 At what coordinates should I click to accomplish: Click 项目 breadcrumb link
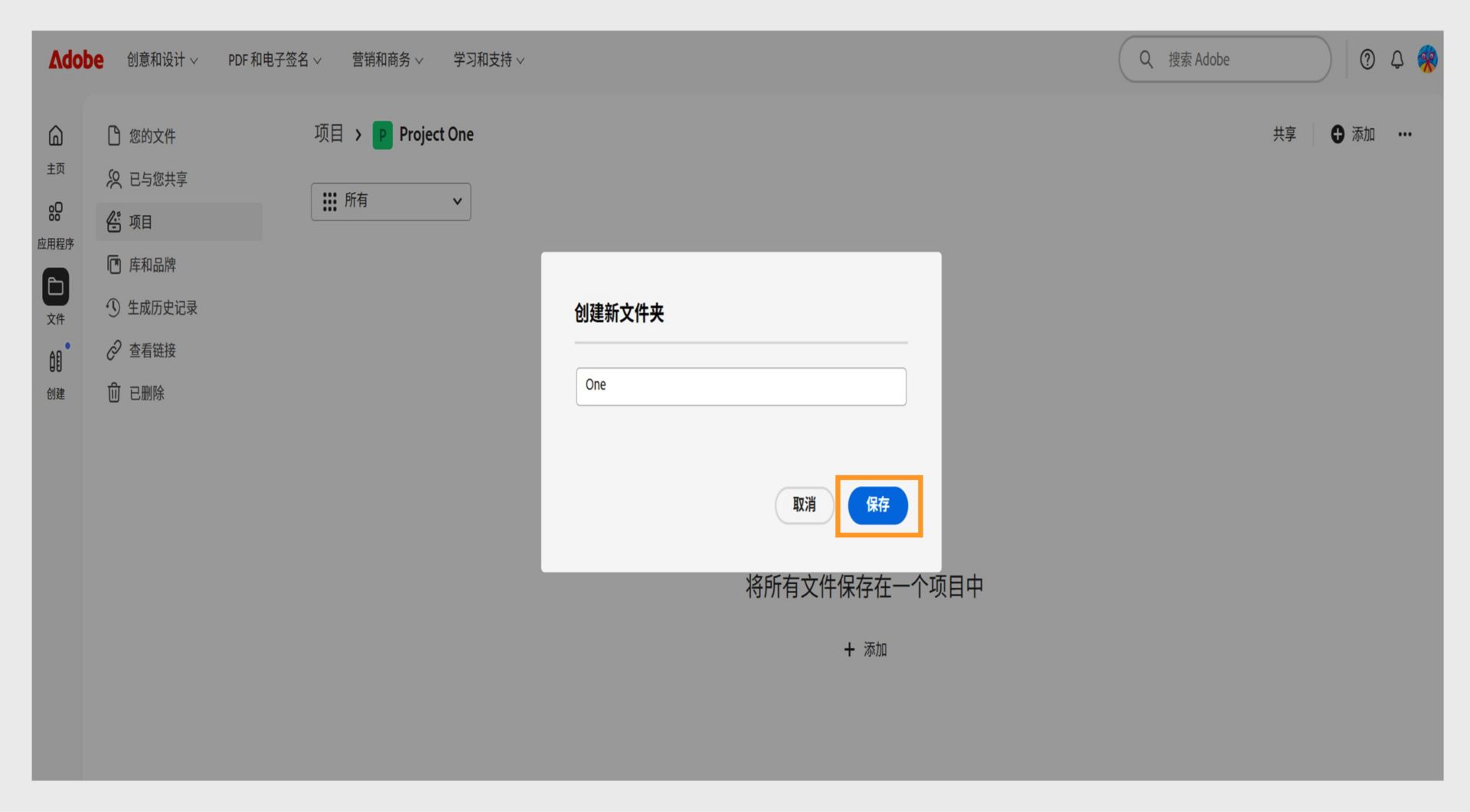coord(328,134)
